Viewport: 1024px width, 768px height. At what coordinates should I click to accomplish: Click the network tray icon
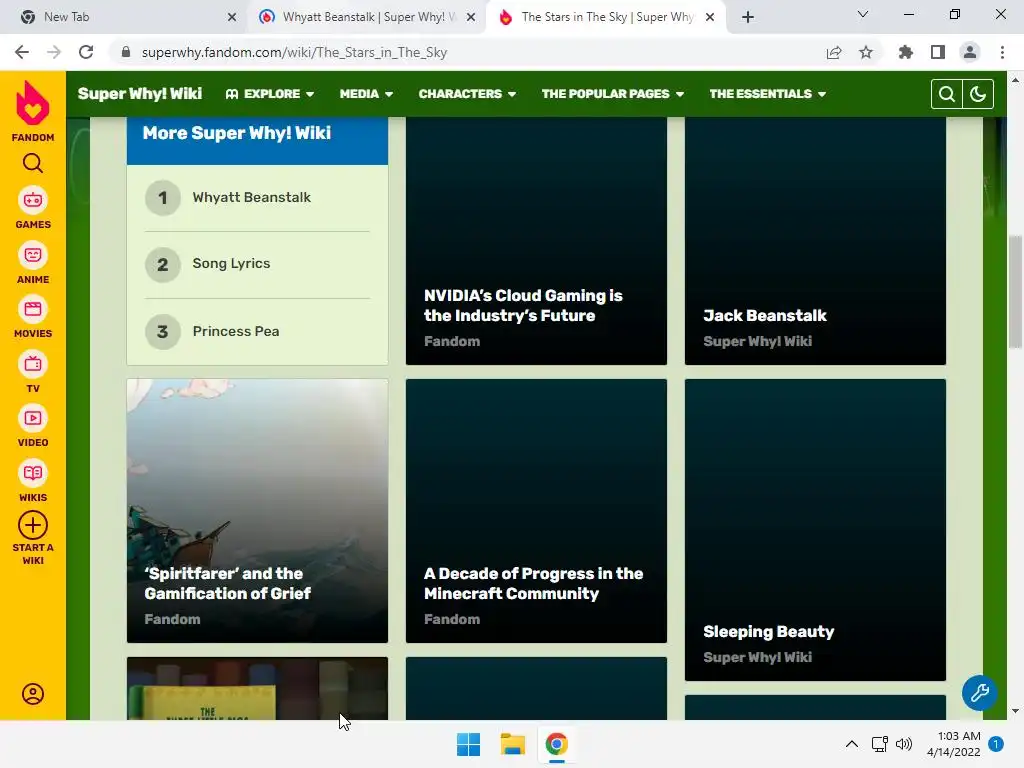(x=880, y=744)
